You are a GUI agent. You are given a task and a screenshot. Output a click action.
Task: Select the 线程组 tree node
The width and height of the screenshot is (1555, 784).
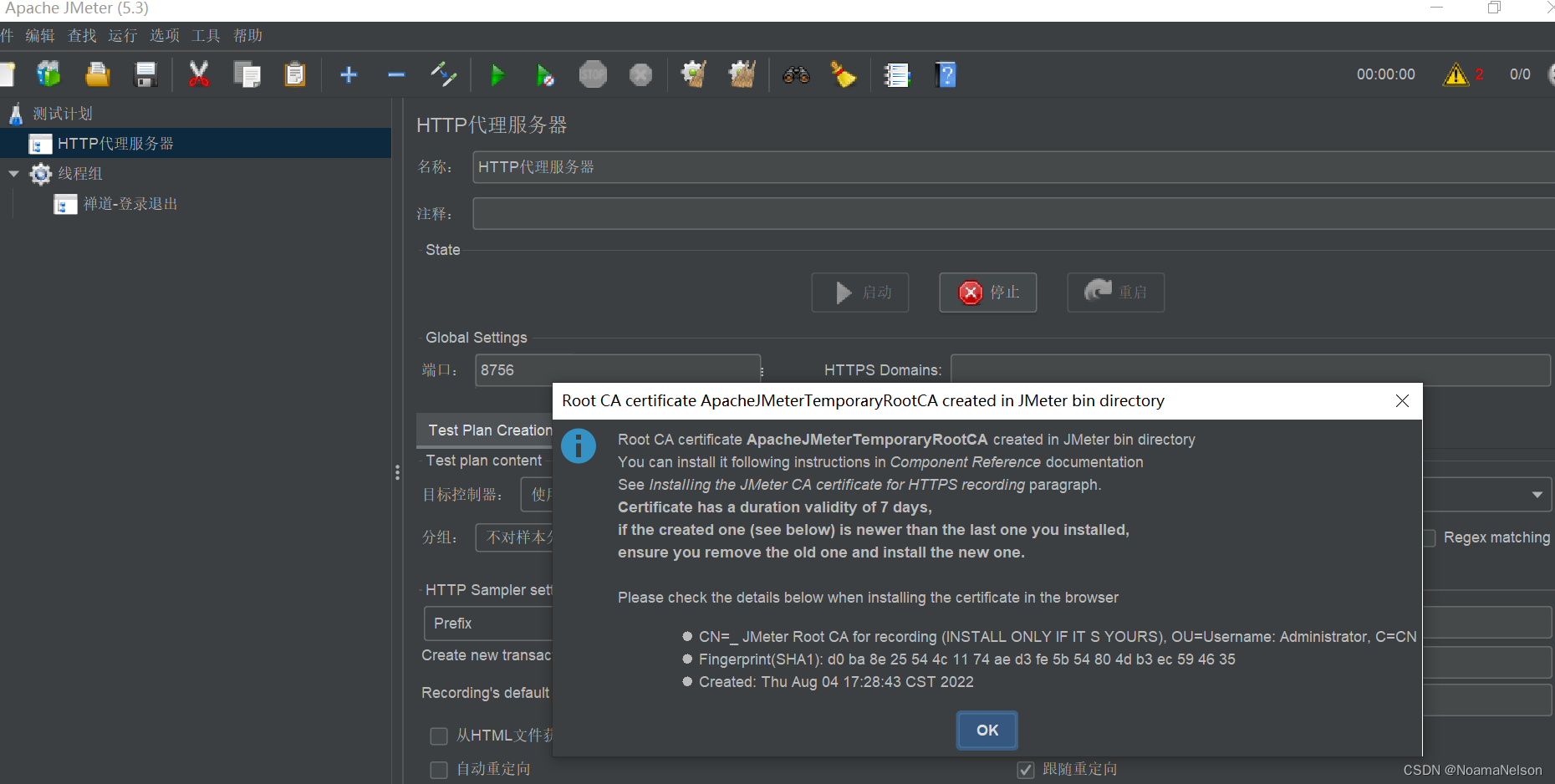[80, 174]
